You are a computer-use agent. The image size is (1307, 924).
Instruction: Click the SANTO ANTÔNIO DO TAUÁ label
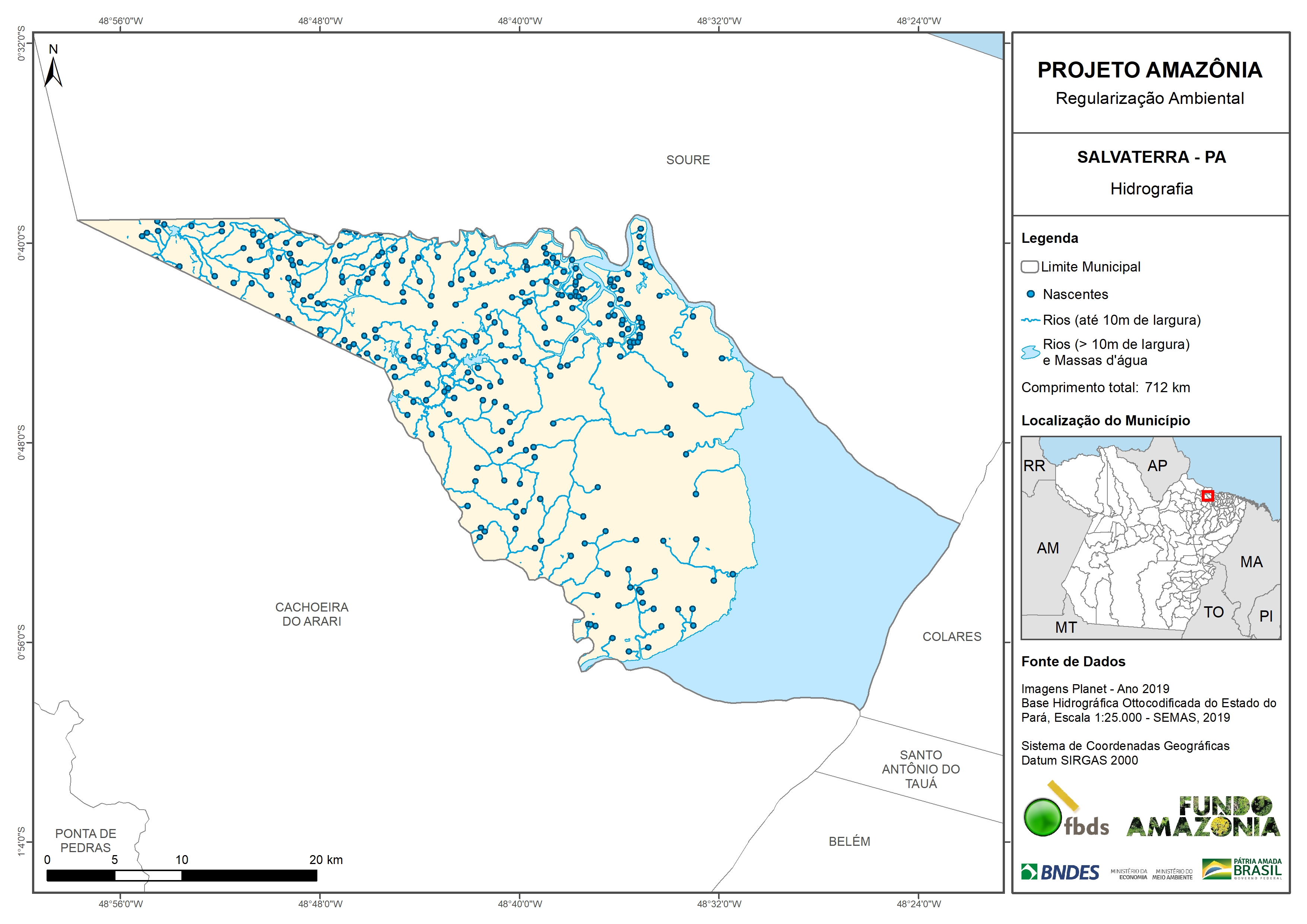click(x=920, y=769)
